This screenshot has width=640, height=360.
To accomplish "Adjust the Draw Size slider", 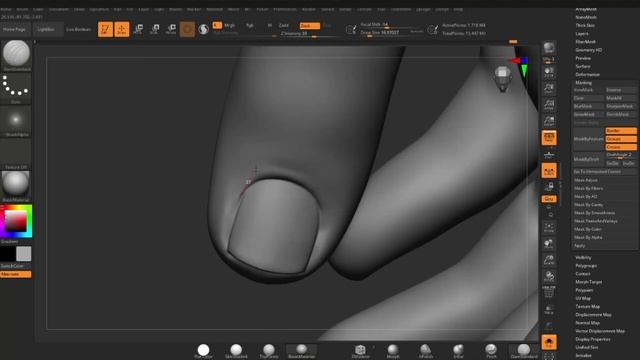I will click(x=391, y=33).
